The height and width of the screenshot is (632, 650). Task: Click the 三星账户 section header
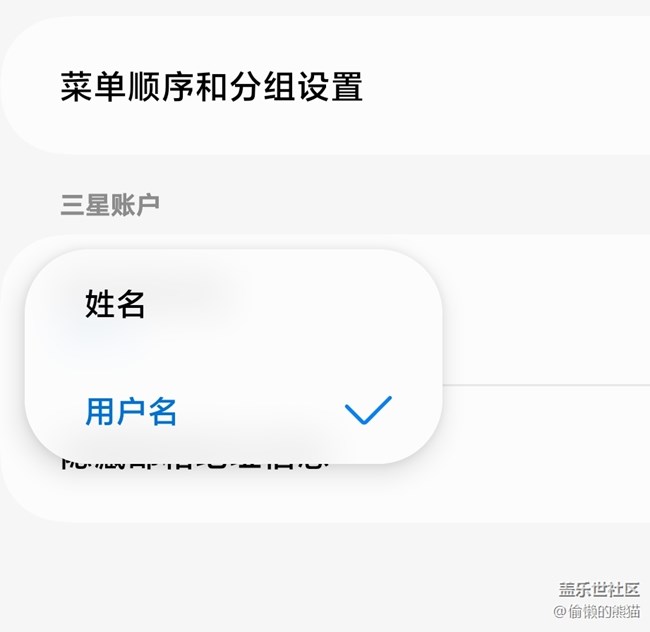coord(110,204)
